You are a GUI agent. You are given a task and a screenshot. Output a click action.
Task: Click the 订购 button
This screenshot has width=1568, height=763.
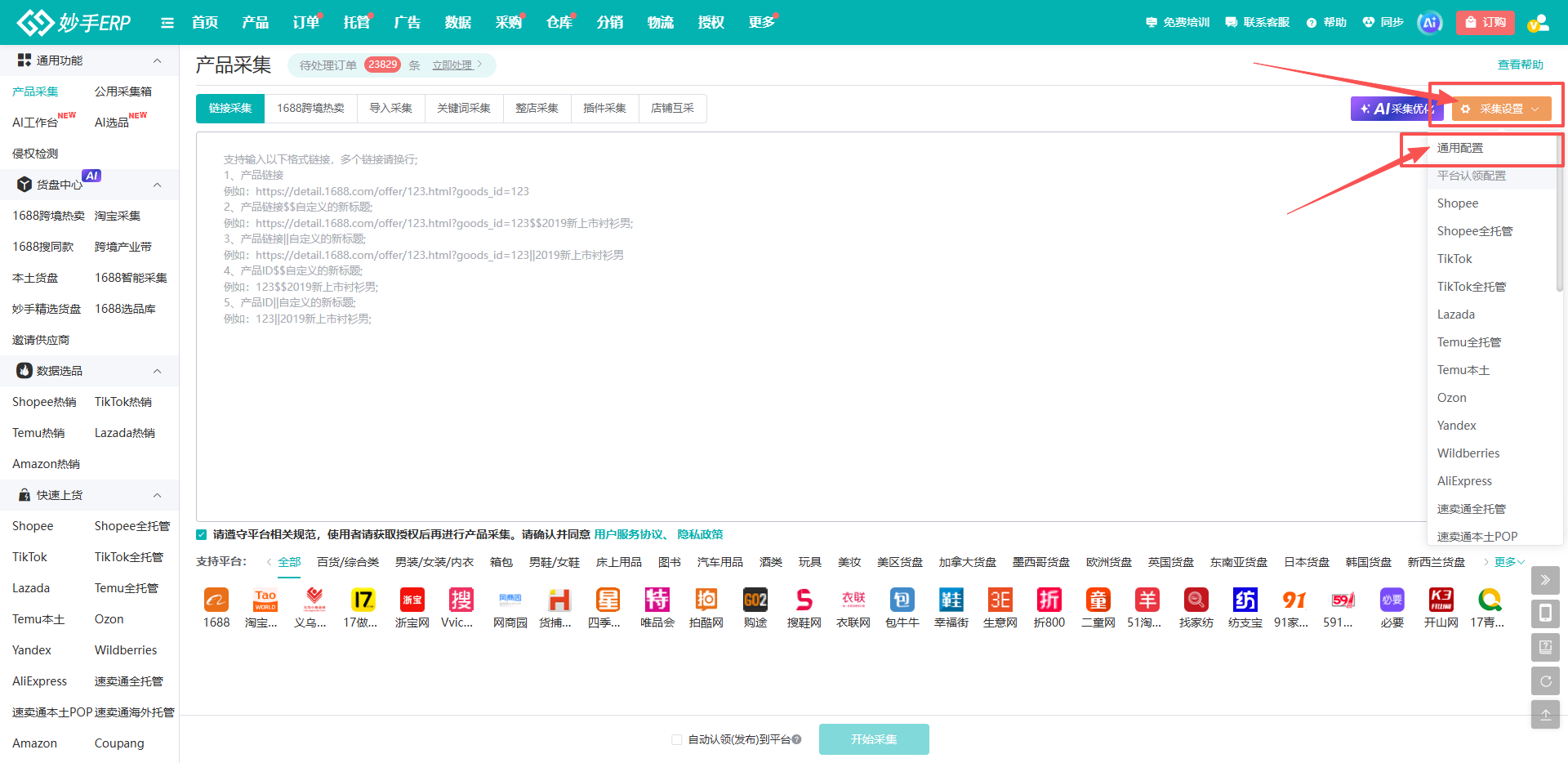coord(1486,23)
